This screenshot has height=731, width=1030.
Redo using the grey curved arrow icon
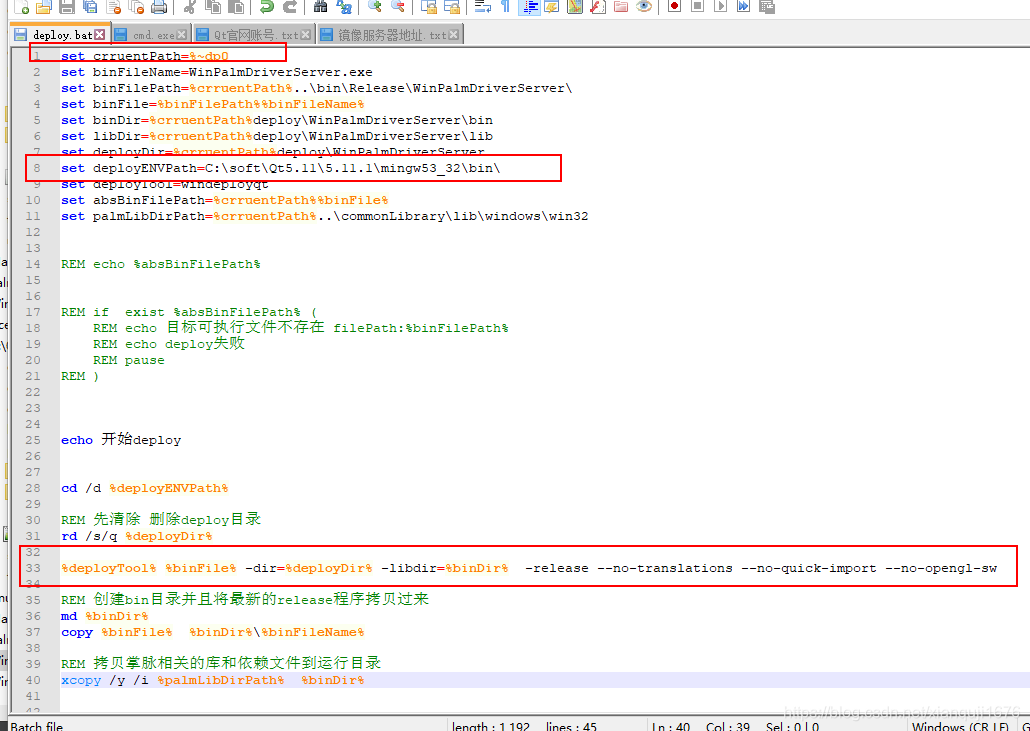(x=290, y=7)
